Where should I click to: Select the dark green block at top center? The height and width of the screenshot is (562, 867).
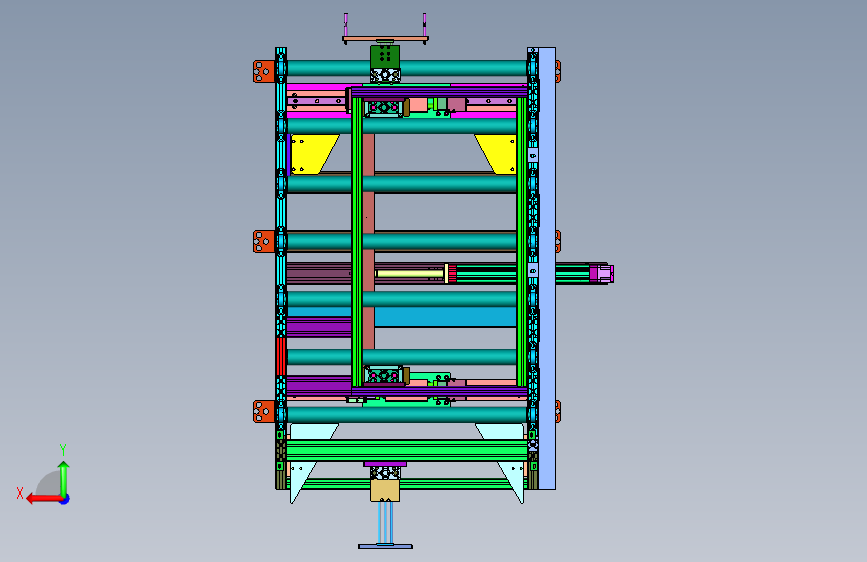385,56
